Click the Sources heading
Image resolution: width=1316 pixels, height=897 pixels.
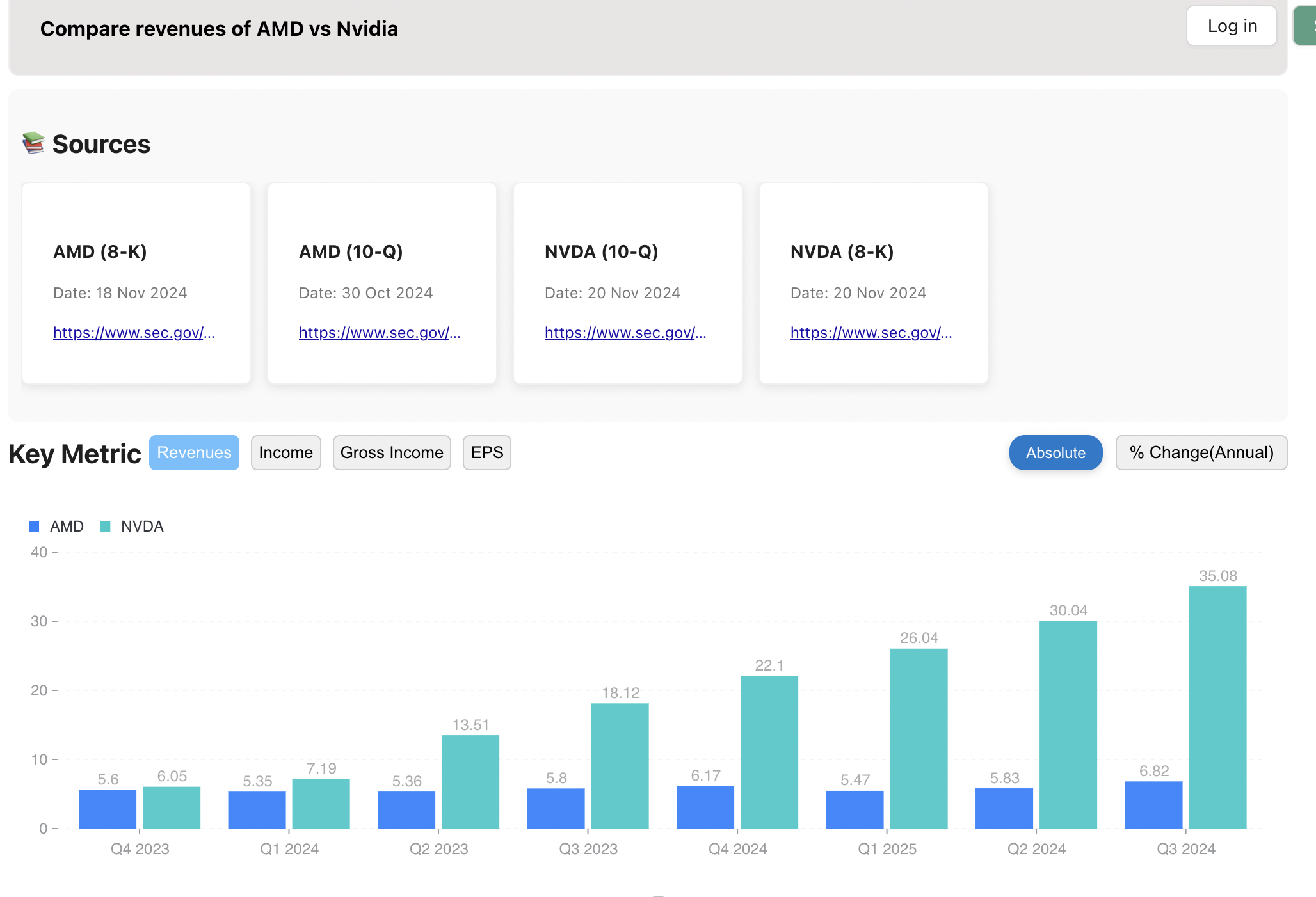pos(101,144)
